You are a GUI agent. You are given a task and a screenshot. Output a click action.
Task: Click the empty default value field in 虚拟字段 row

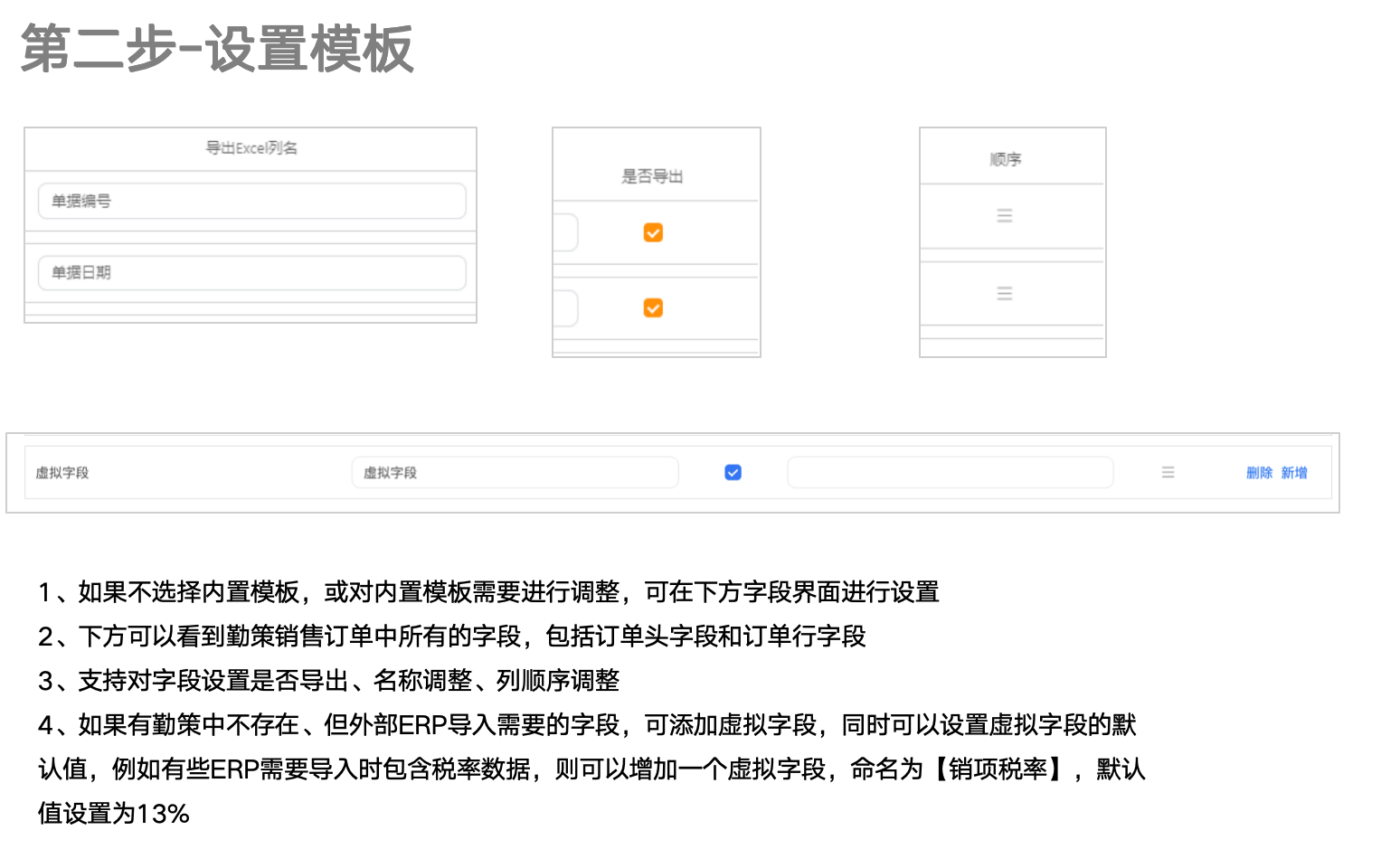[951, 472]
